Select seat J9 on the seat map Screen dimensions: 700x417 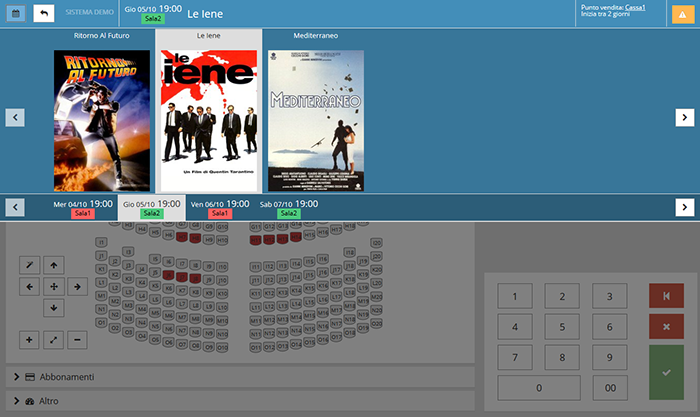pos(208,280)
